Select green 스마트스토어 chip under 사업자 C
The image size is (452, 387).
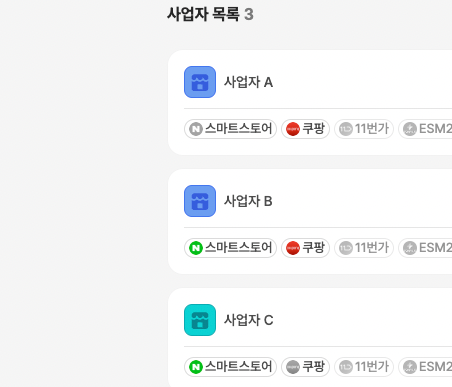click(x=230, y=367)
